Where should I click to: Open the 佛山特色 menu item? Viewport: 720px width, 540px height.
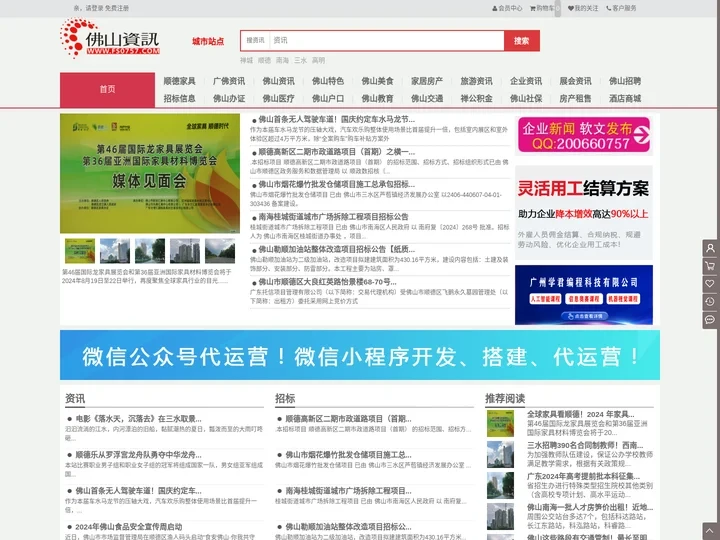328,81
